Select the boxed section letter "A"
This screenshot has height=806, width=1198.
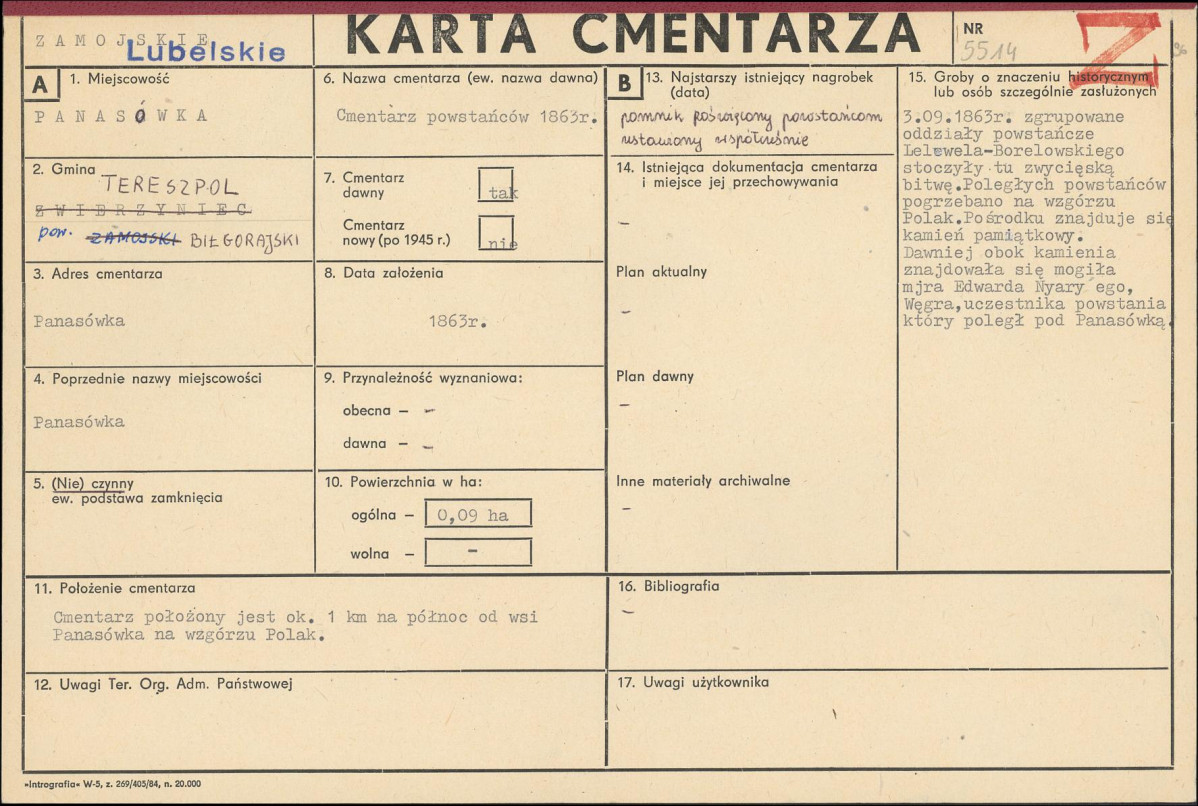[x=40, y=84]
